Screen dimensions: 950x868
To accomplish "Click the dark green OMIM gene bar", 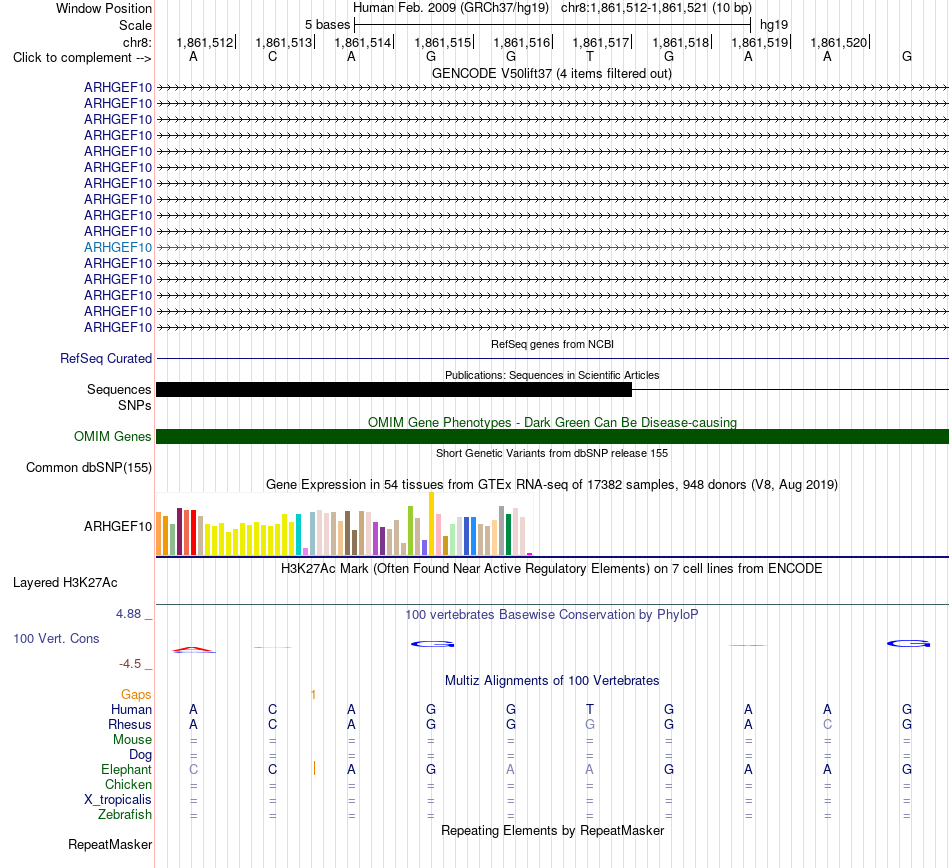I will 552,436.
